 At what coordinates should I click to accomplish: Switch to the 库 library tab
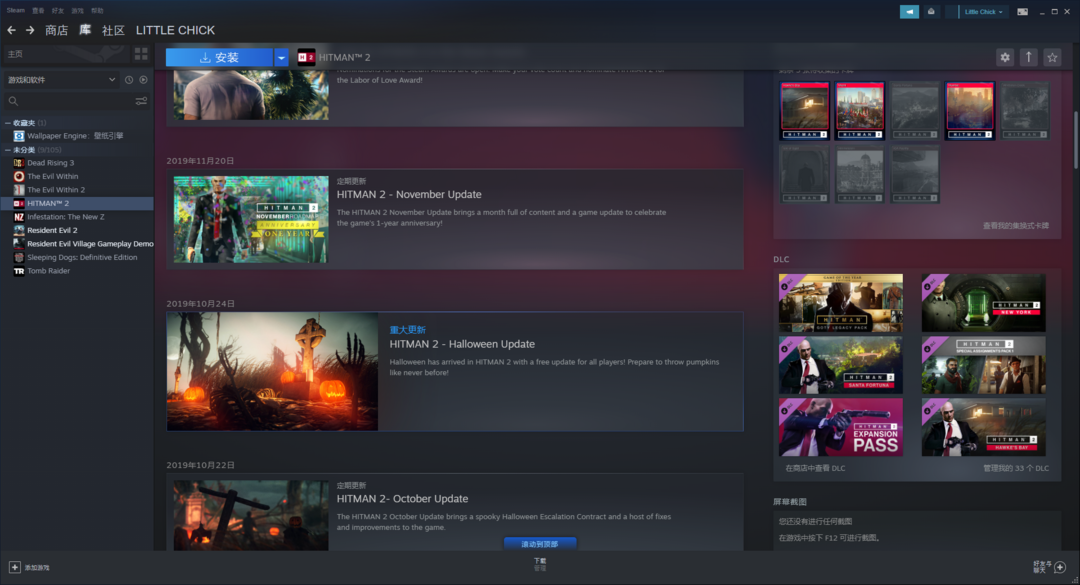point(85,30)
